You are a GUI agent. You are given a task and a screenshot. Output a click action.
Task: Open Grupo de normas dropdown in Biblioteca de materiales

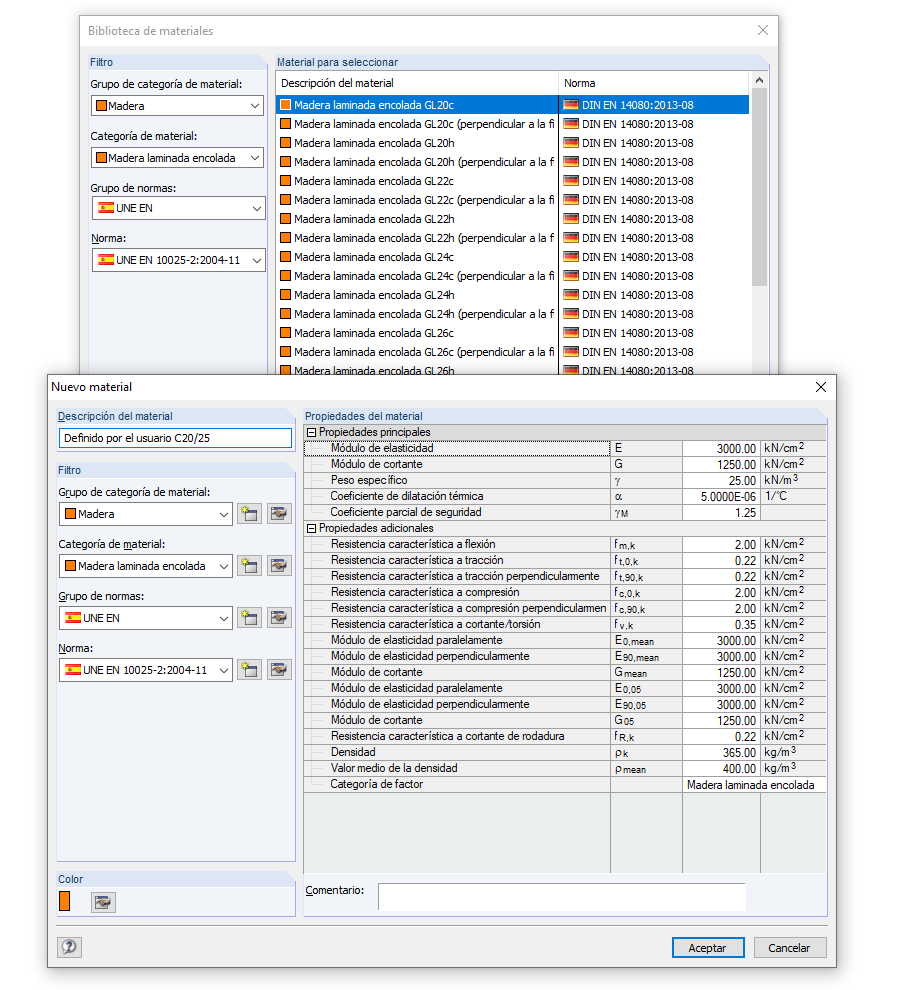click(179, 208)
